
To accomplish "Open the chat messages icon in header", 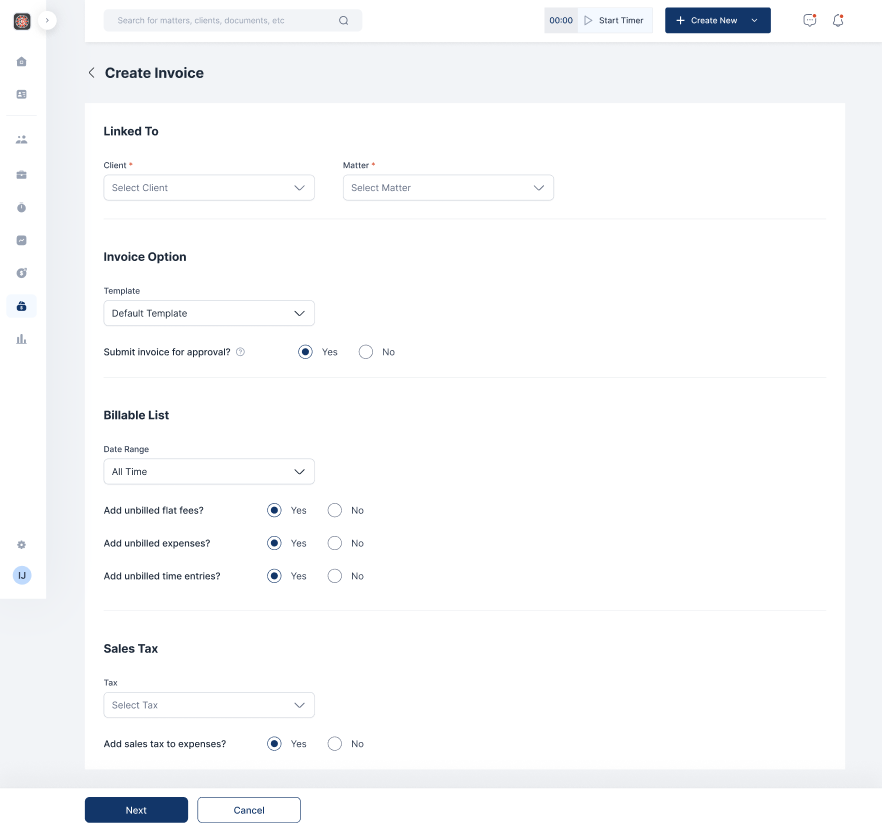I will tap(810, 20).
